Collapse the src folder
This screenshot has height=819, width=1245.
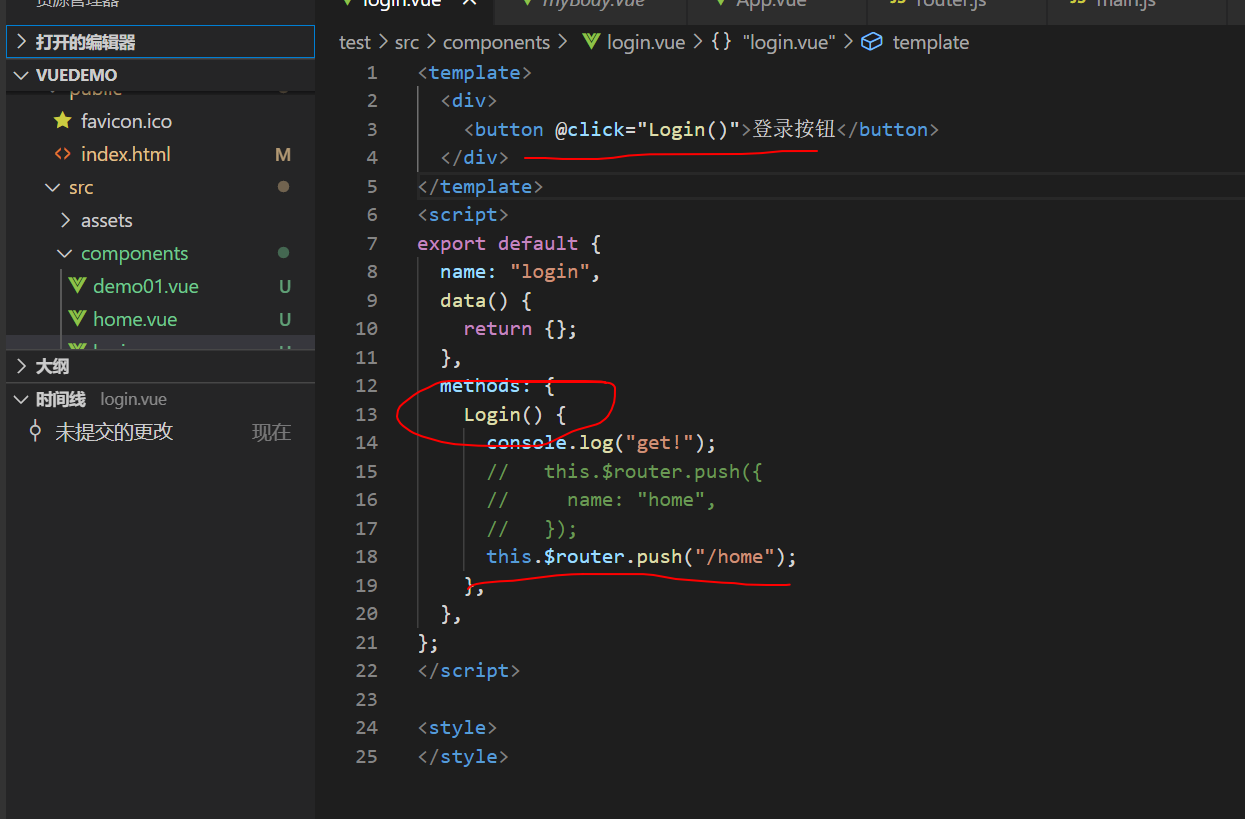tap(51, 187)
